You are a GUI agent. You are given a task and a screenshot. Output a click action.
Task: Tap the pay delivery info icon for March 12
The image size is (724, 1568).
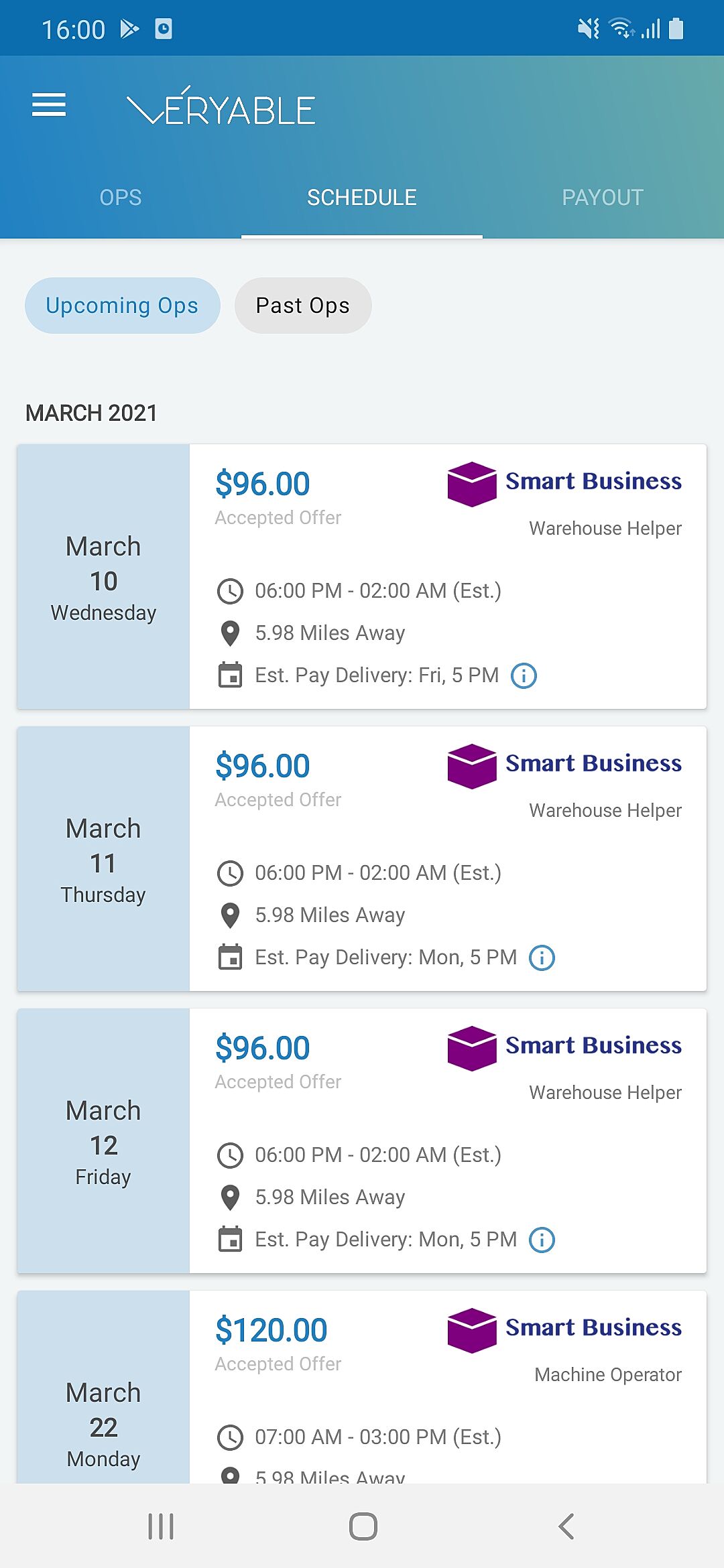click(x=542, y=1240)
